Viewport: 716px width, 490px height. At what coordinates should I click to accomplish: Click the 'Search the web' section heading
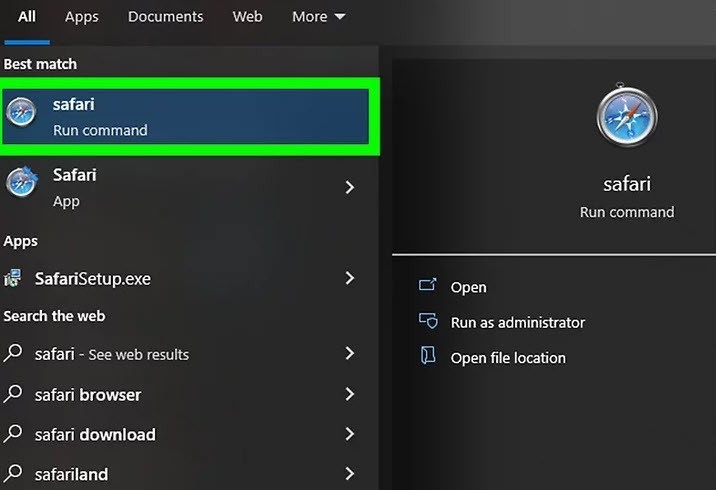click(x=54, y=316)
